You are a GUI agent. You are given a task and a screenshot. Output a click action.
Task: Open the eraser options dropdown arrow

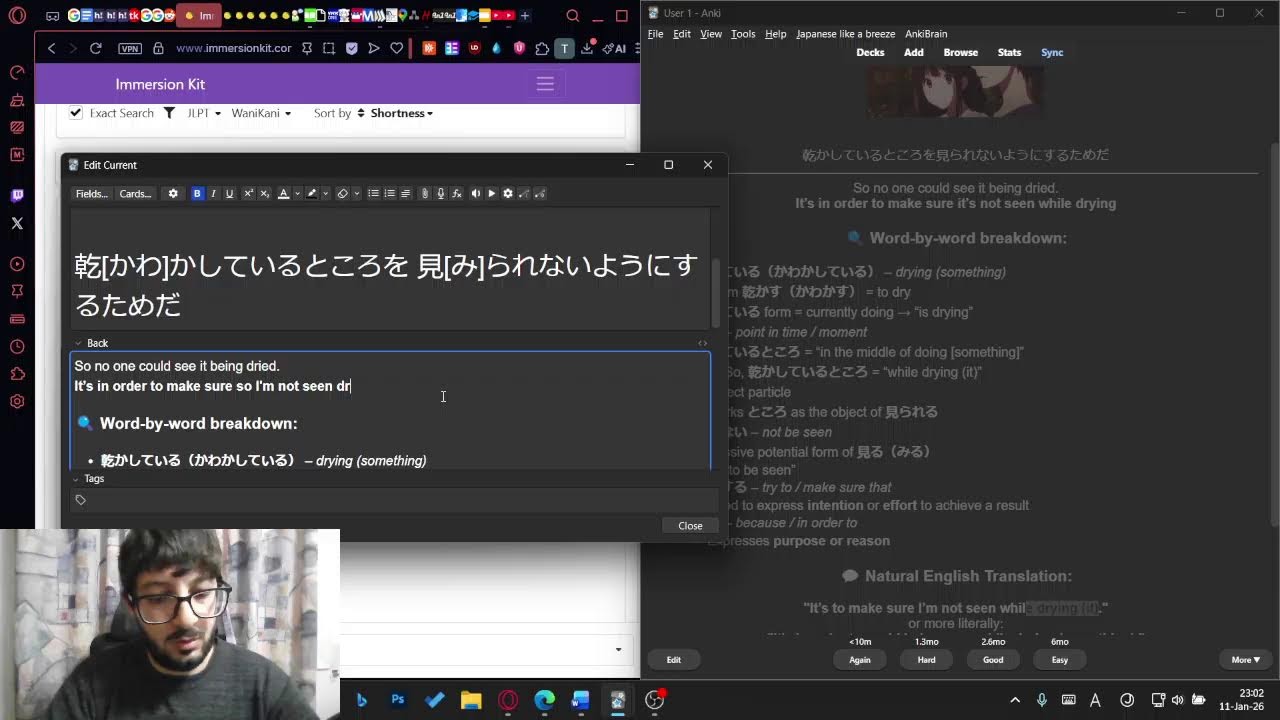(357, 194)
